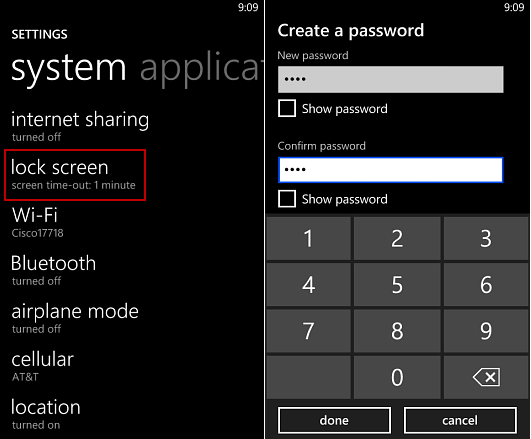The height and width of the screenshot is (439, 531).
Task: Tap keypad digit 1
Action: (x=309, y=238)
